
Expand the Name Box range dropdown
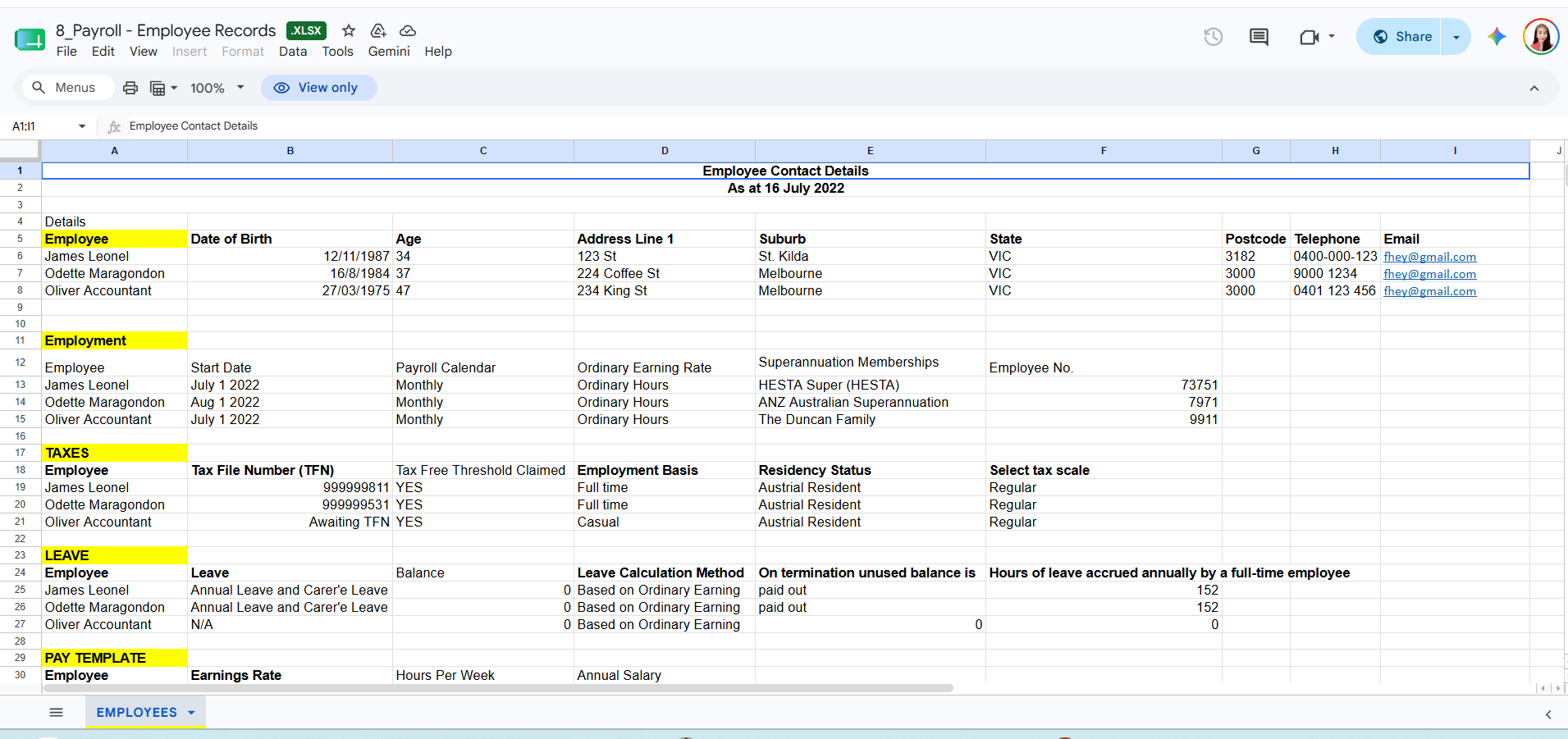click(x=82, y=126)
